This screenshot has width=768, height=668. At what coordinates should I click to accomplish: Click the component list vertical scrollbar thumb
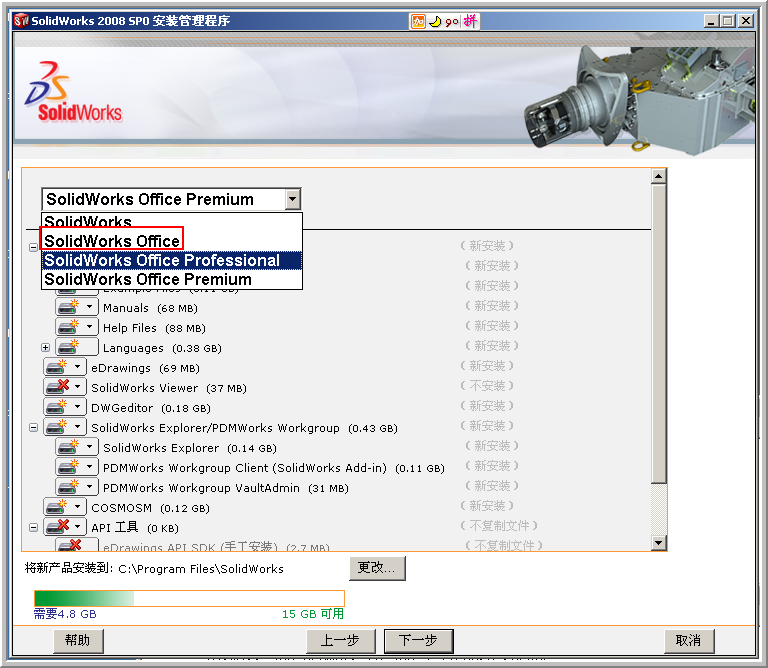click(x=659, y=333)
